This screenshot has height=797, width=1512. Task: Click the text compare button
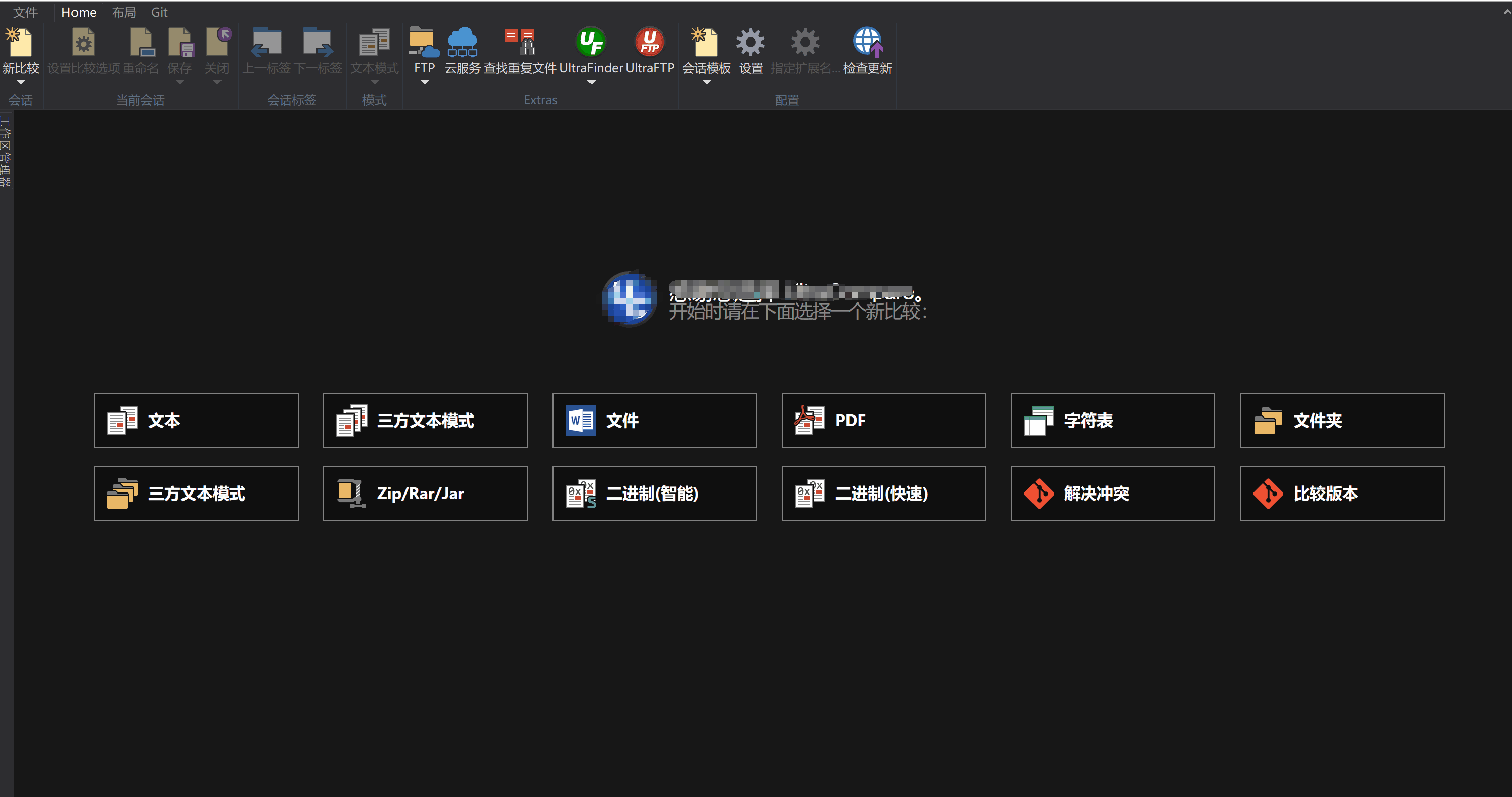point(196,420)
